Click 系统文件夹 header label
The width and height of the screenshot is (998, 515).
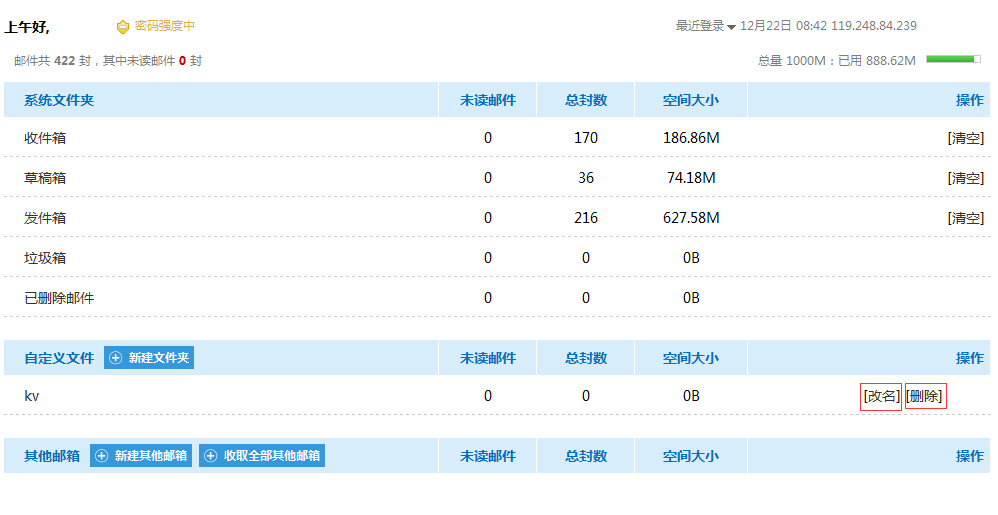(59, 100)
